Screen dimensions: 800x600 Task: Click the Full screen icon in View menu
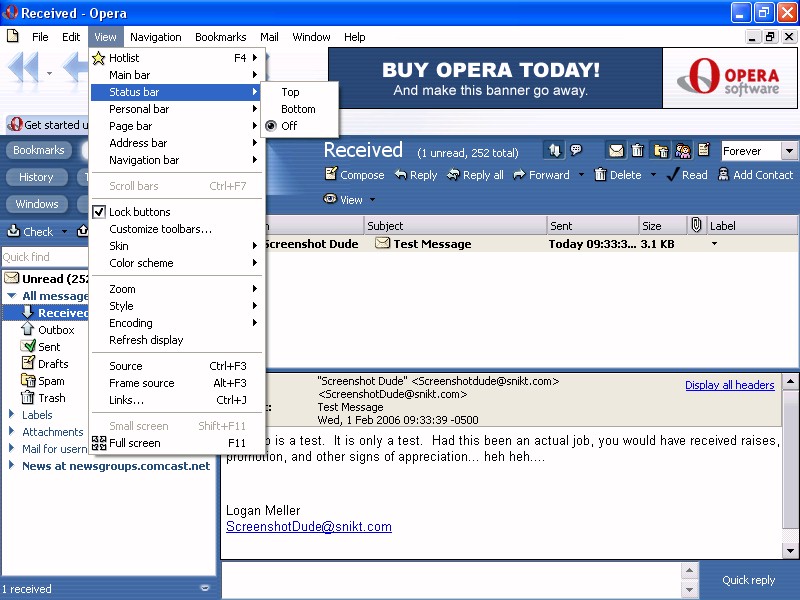[x=99, y=443]
